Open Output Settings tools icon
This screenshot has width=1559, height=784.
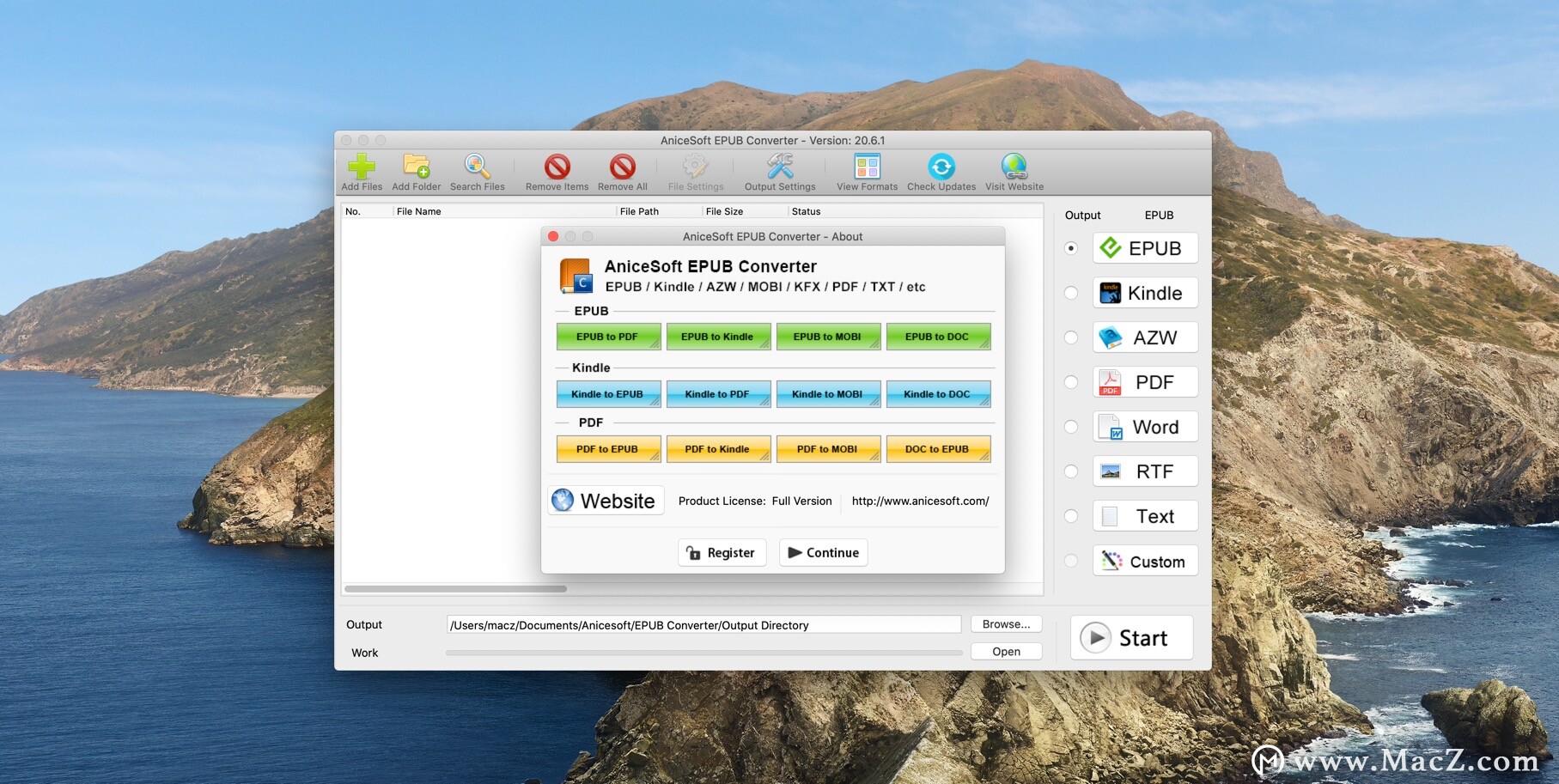click(x=780, y=166)
